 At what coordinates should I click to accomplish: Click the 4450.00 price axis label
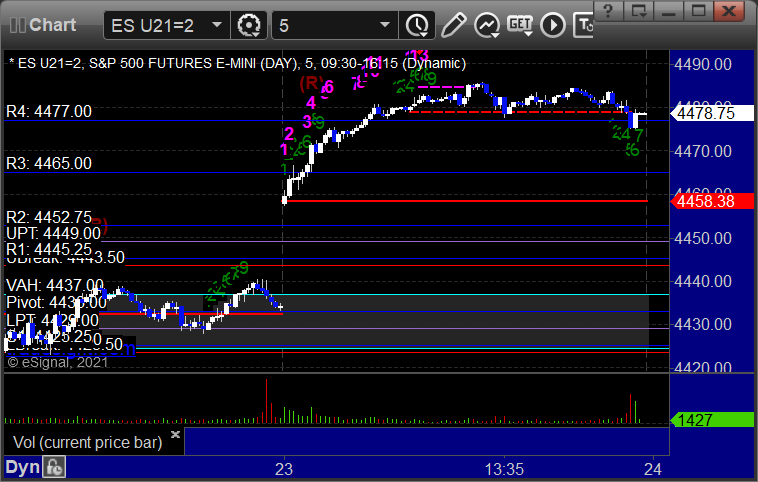pos(703,238)
